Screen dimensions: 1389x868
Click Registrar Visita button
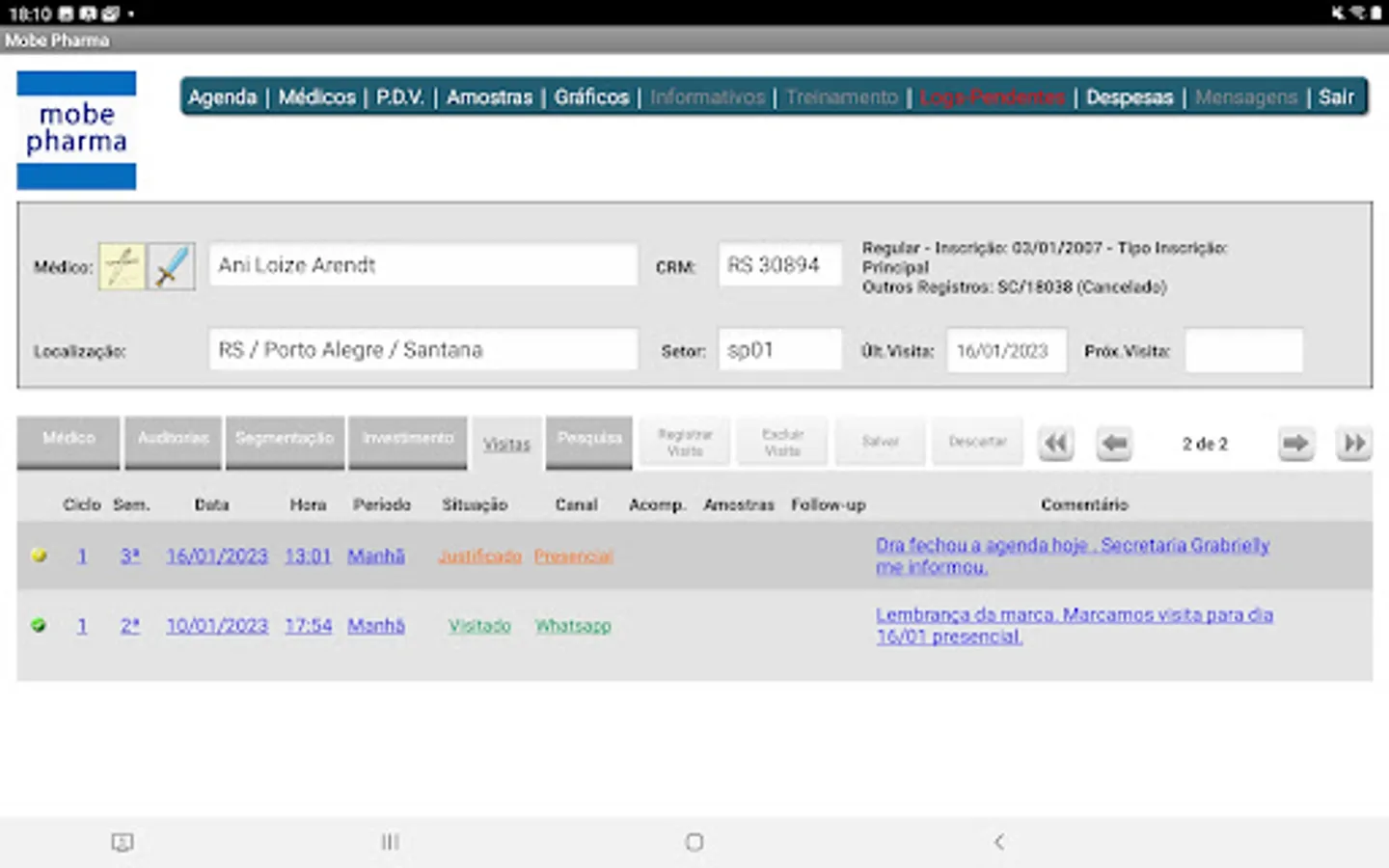tap(685, 443)
